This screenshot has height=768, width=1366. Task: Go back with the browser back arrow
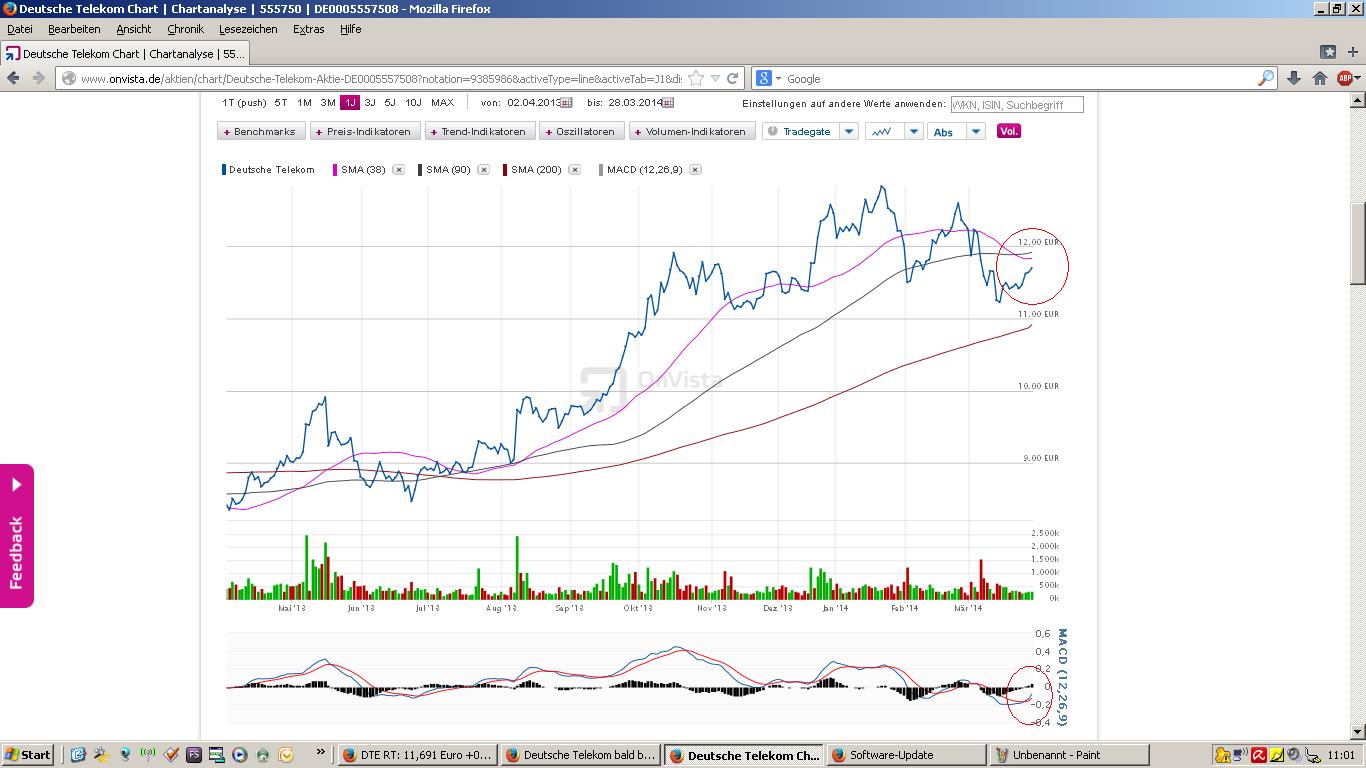(x=14, y=78)
